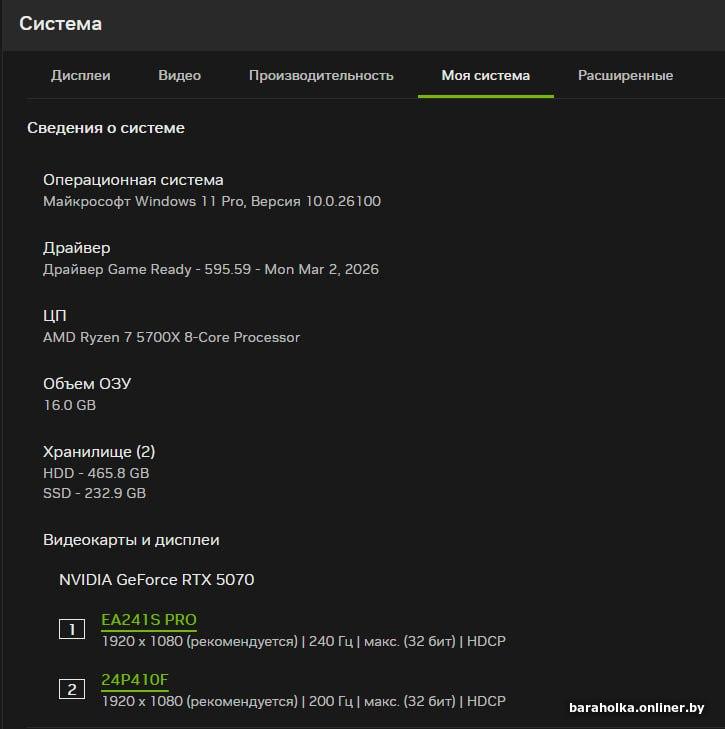
Task: Select the Производительность tab
Action: [321, 75]
